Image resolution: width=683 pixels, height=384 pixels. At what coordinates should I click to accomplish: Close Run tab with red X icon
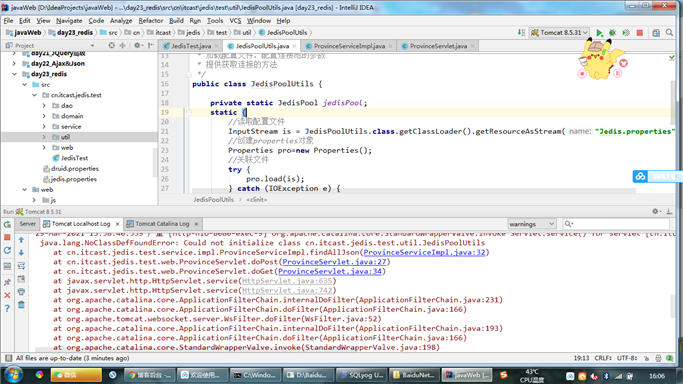(x=7, y=295)
